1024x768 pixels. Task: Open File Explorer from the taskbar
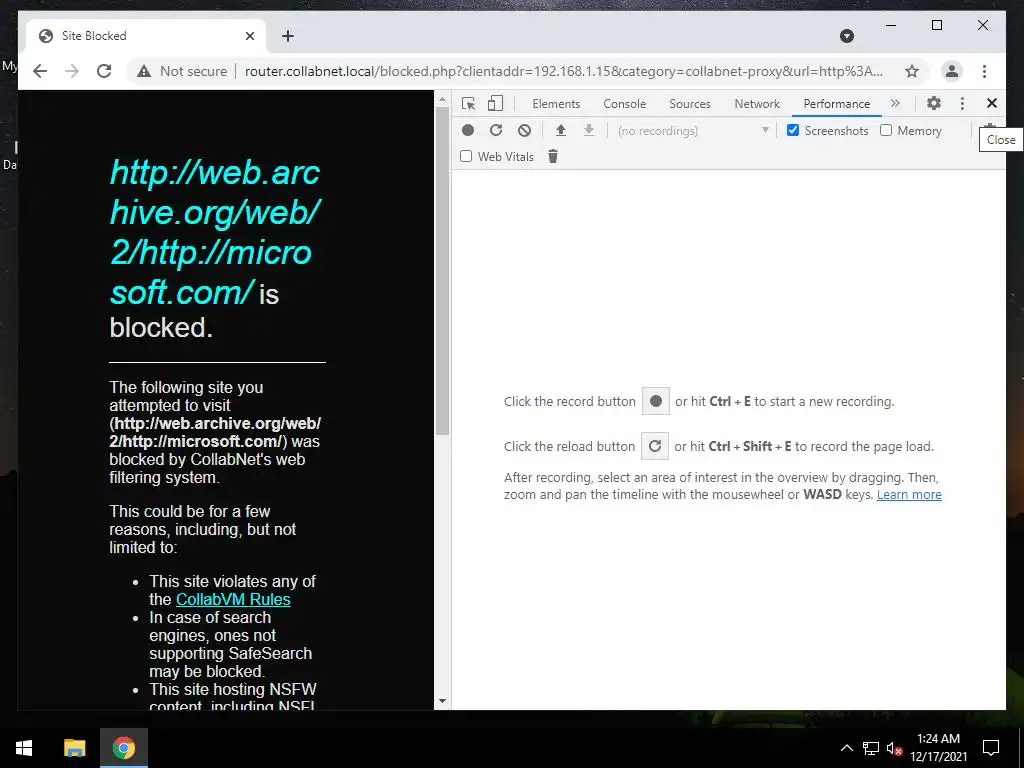tap(74, 748)
